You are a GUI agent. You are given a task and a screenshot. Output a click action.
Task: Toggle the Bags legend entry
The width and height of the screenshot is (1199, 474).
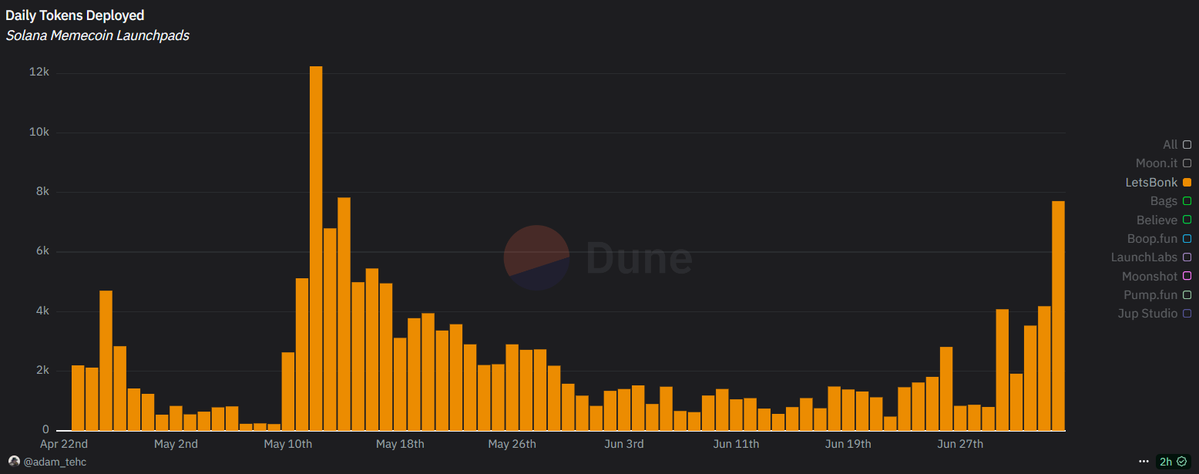(x=1171, y=201)
